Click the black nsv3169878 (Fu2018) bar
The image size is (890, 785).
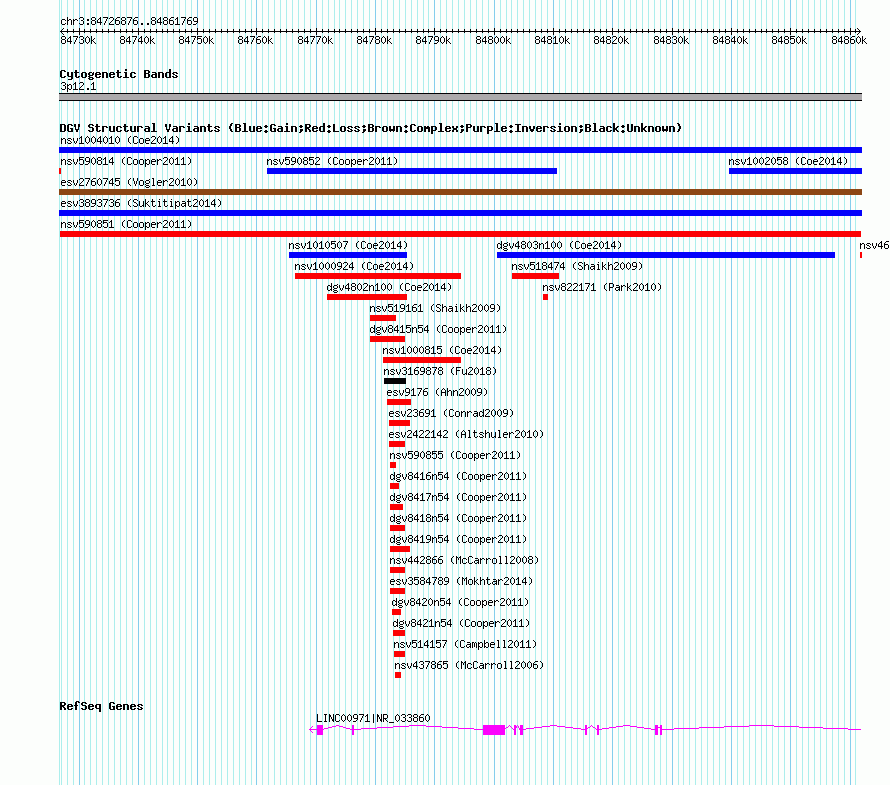[x=394, y=381]
